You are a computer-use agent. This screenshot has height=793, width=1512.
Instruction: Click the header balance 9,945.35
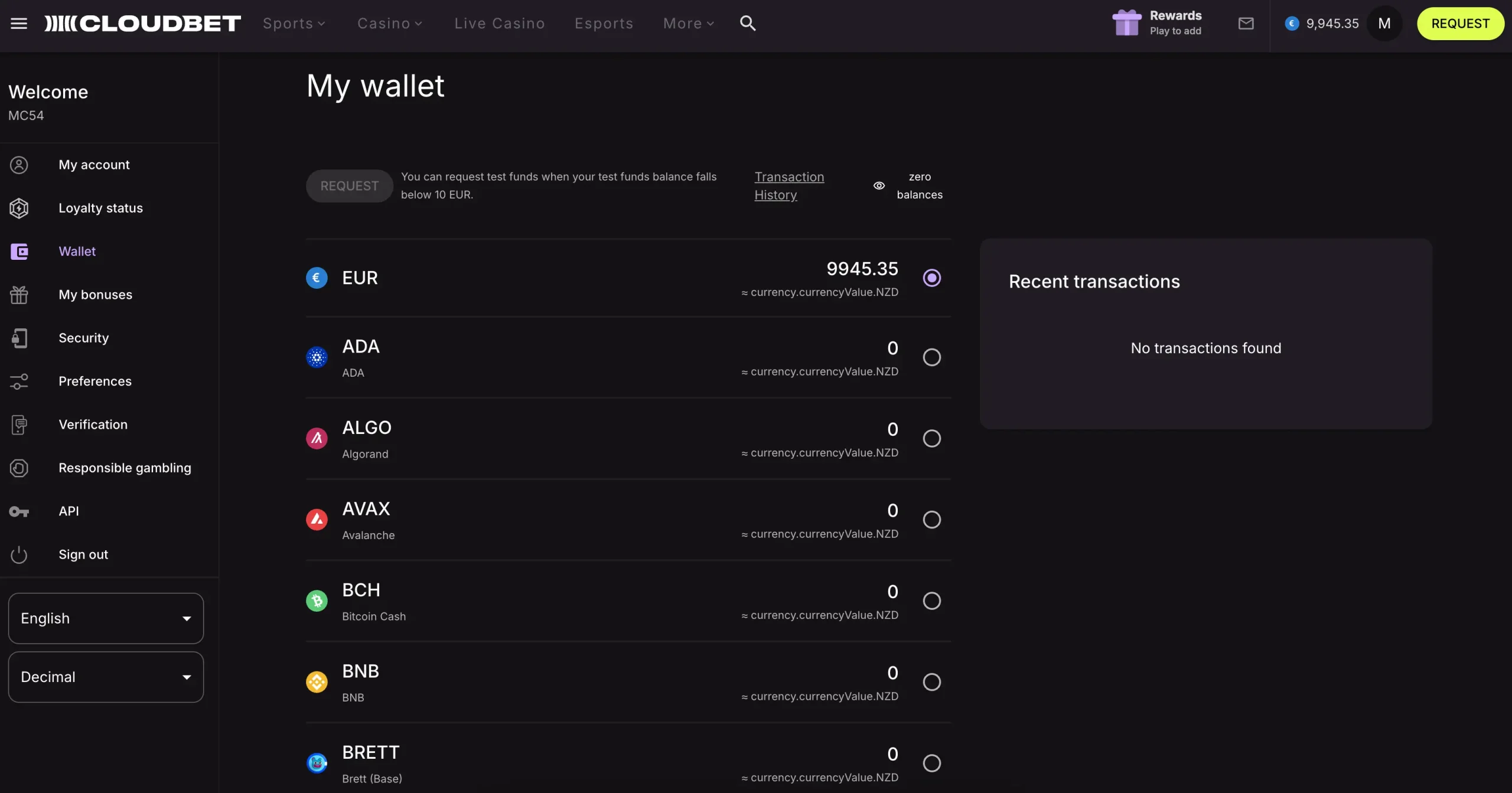[x=1332, y=23]
